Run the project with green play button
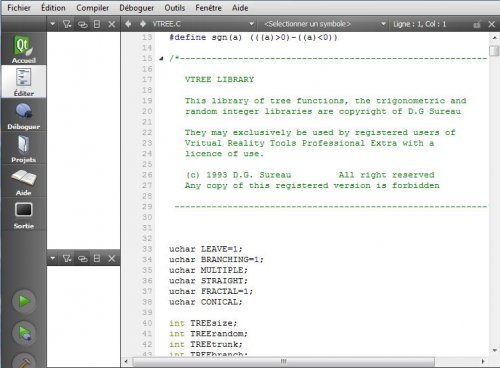Viewport: 500px width, 368px height. tap(24, 301)
